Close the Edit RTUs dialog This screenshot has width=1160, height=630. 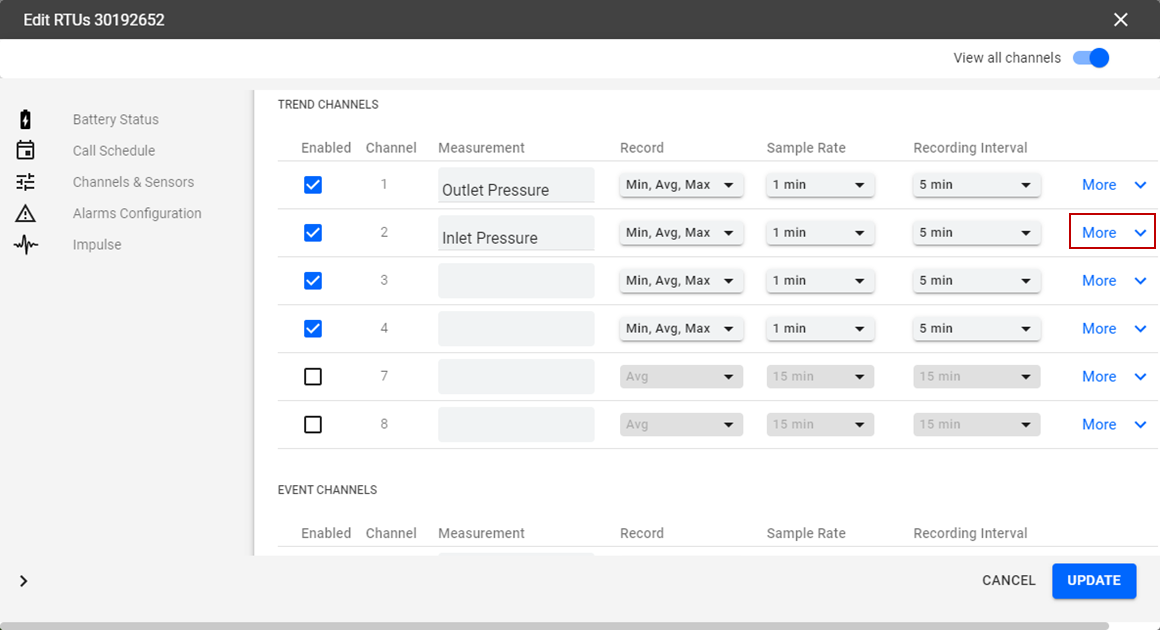point(1120,20)
